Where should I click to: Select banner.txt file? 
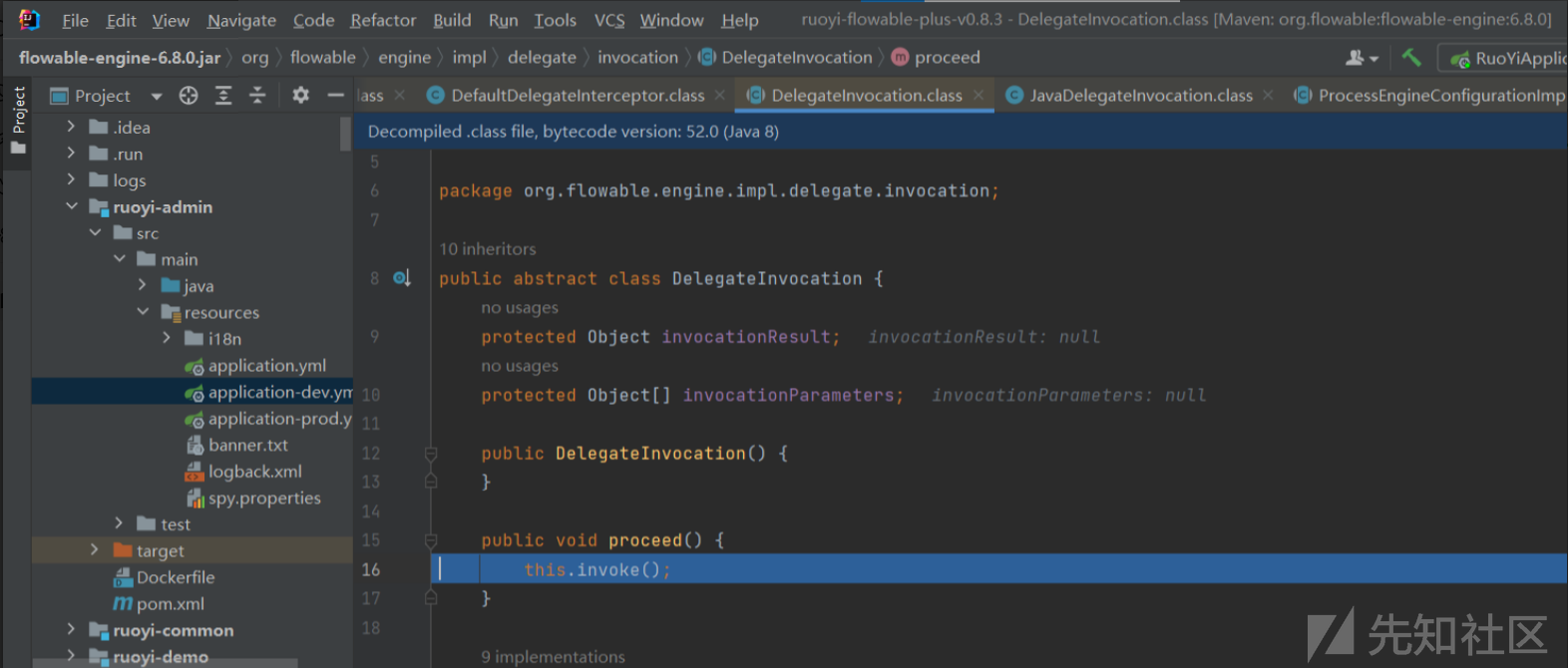pos(248,445)
